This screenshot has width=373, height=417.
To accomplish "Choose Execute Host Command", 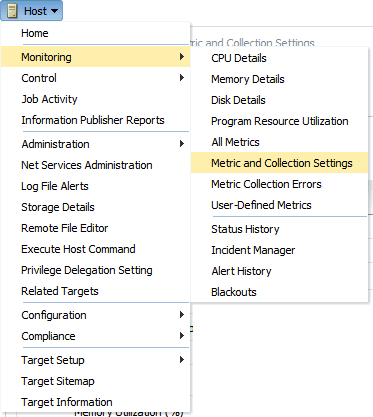I will [x=78, y=249].
